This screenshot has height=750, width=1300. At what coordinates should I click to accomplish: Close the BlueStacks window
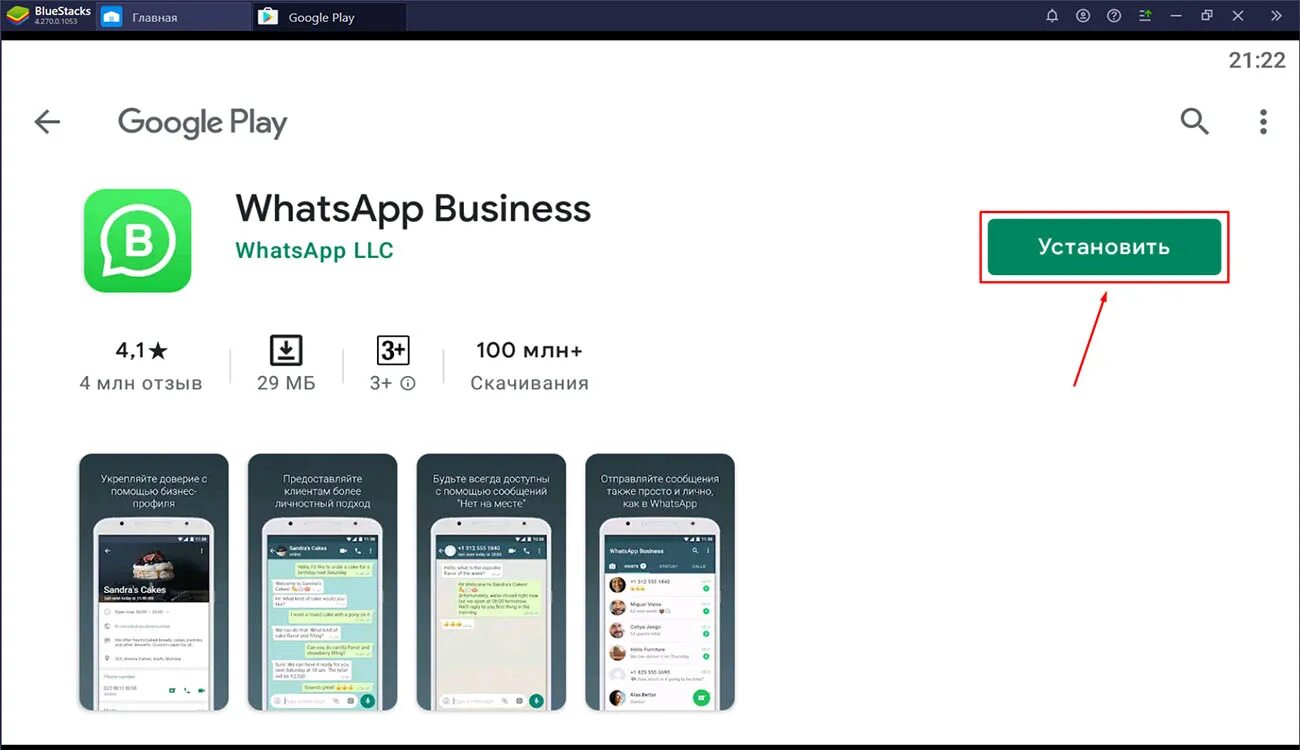1238,16
